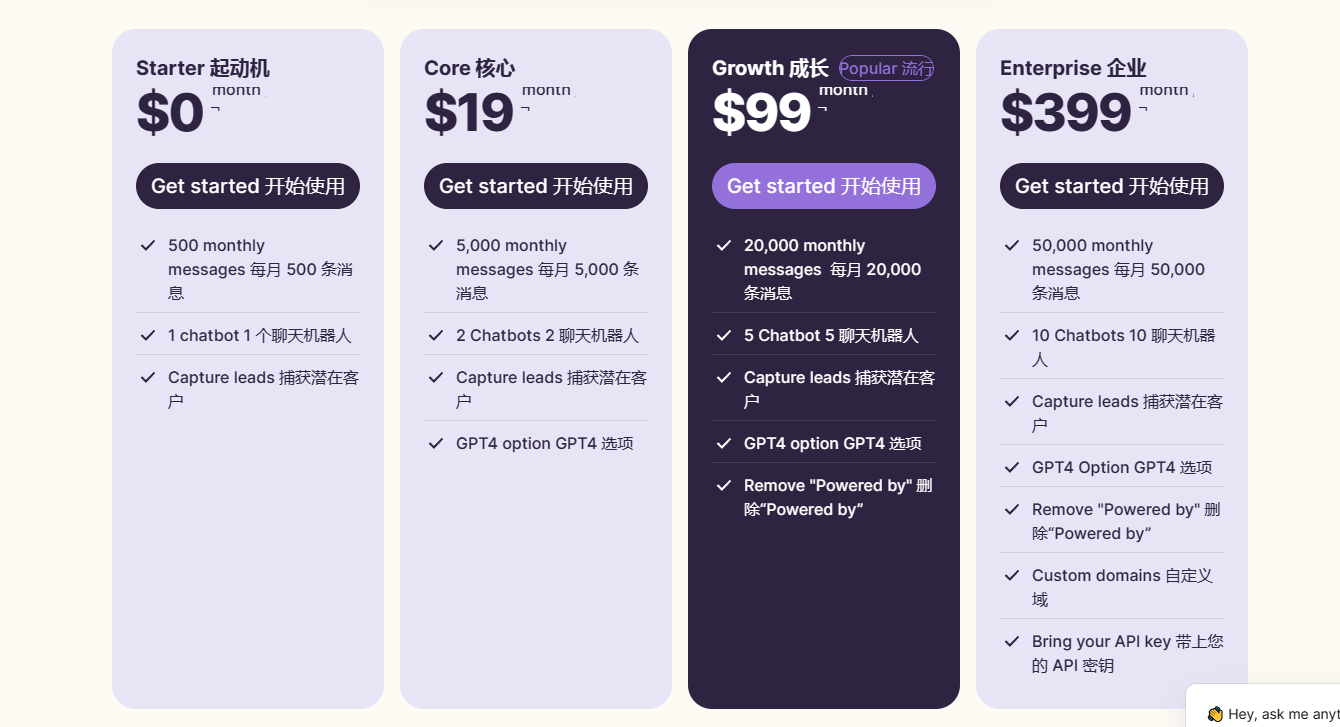Click checkmark next to Growth Remove Powered by
The width and height of the screenshot is (1340, 727).
[724, 485]
